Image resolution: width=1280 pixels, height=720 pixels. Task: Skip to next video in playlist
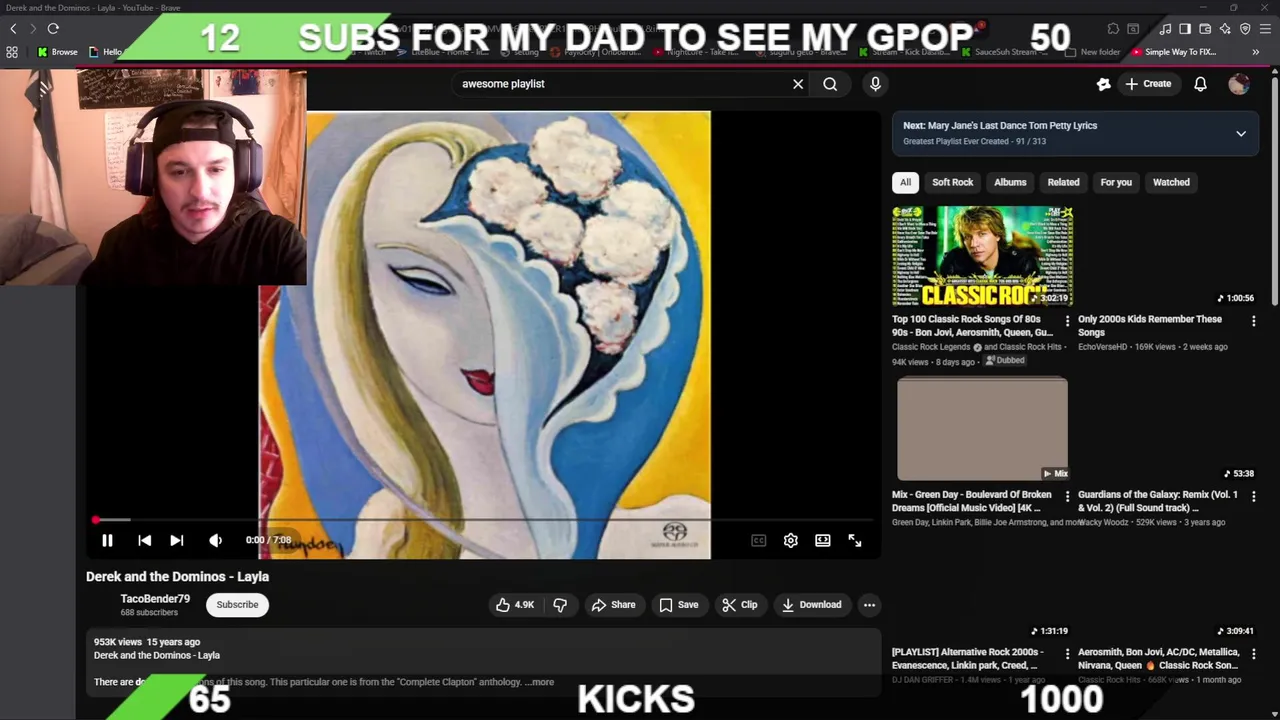[x=176, y=540]
